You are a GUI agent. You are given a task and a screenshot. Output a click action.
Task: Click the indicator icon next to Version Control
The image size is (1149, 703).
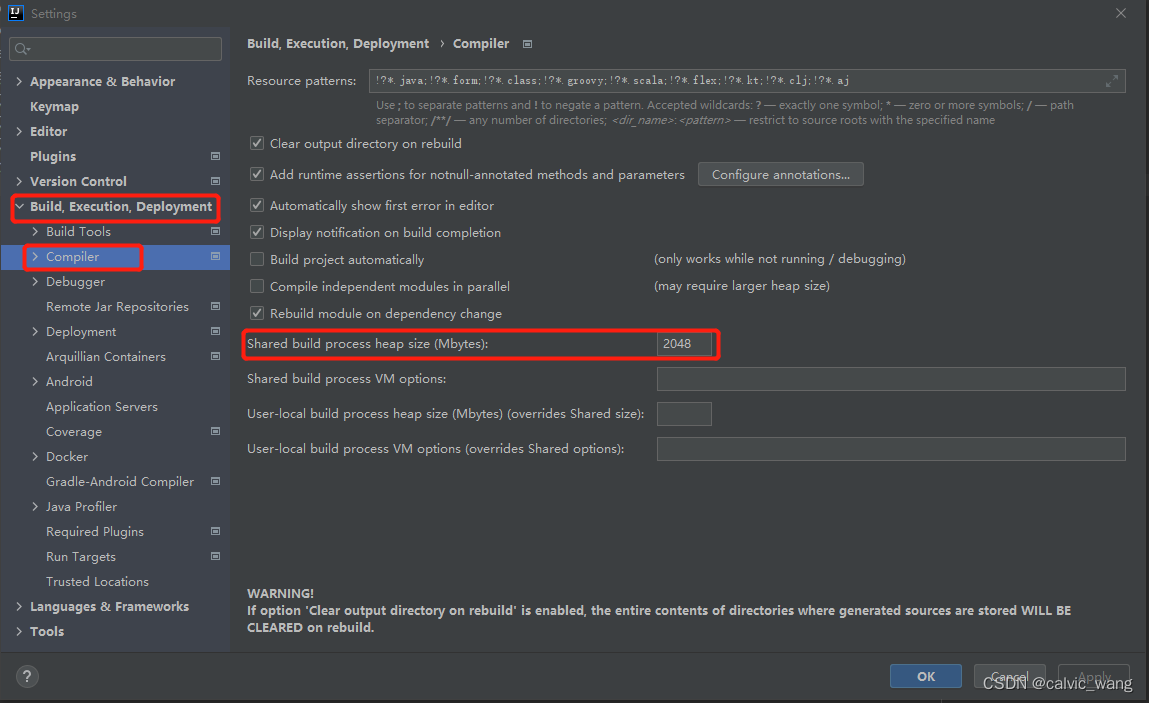tap(215, 181)
